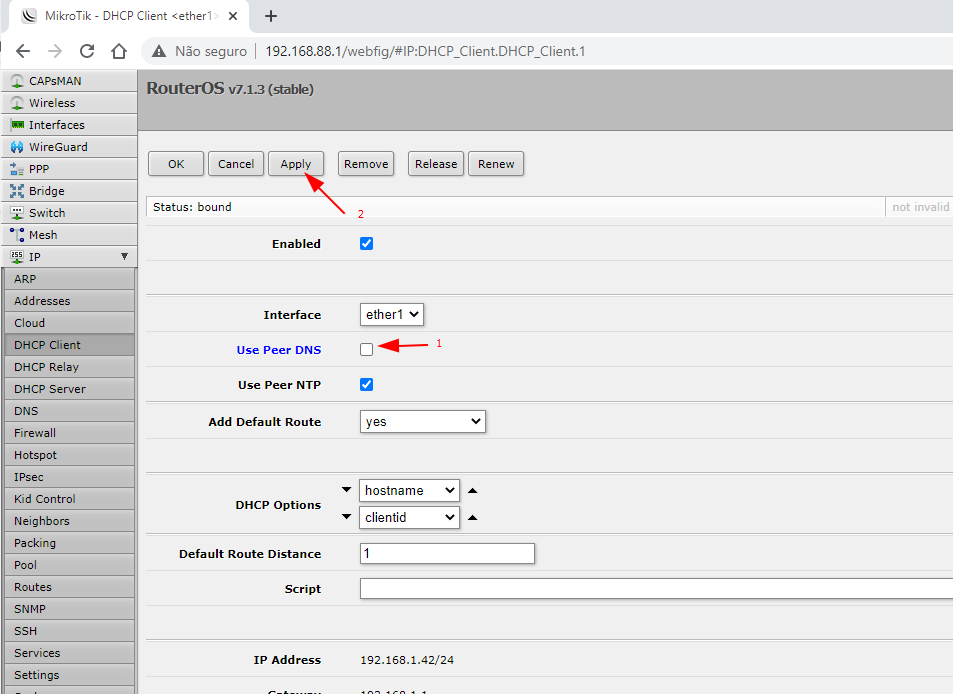
Task: Click the Switch icon
Action: click(17, 213)
